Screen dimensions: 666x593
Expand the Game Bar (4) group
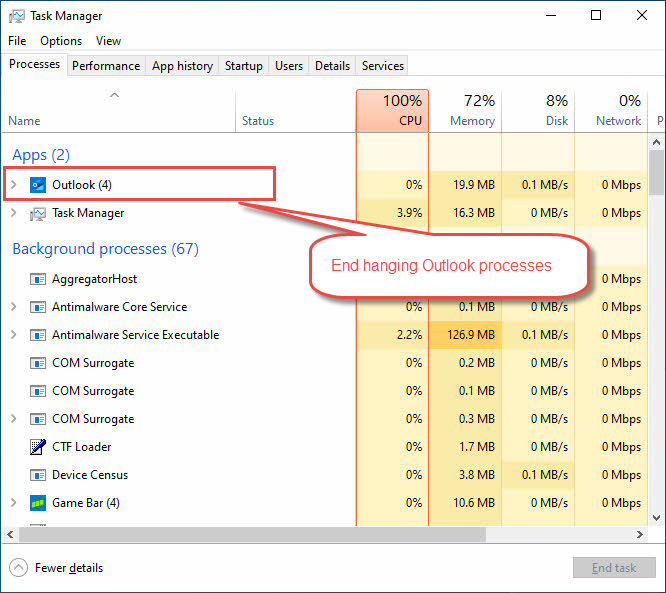pyautogui.click(x=14, y=503)
